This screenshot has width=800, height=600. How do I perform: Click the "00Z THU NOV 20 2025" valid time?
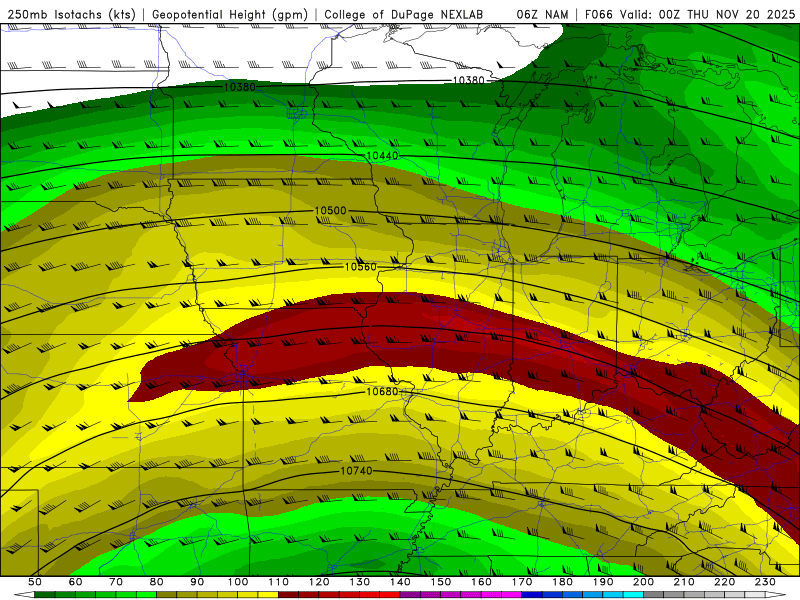pyautogui.click(x=727, y=15)
